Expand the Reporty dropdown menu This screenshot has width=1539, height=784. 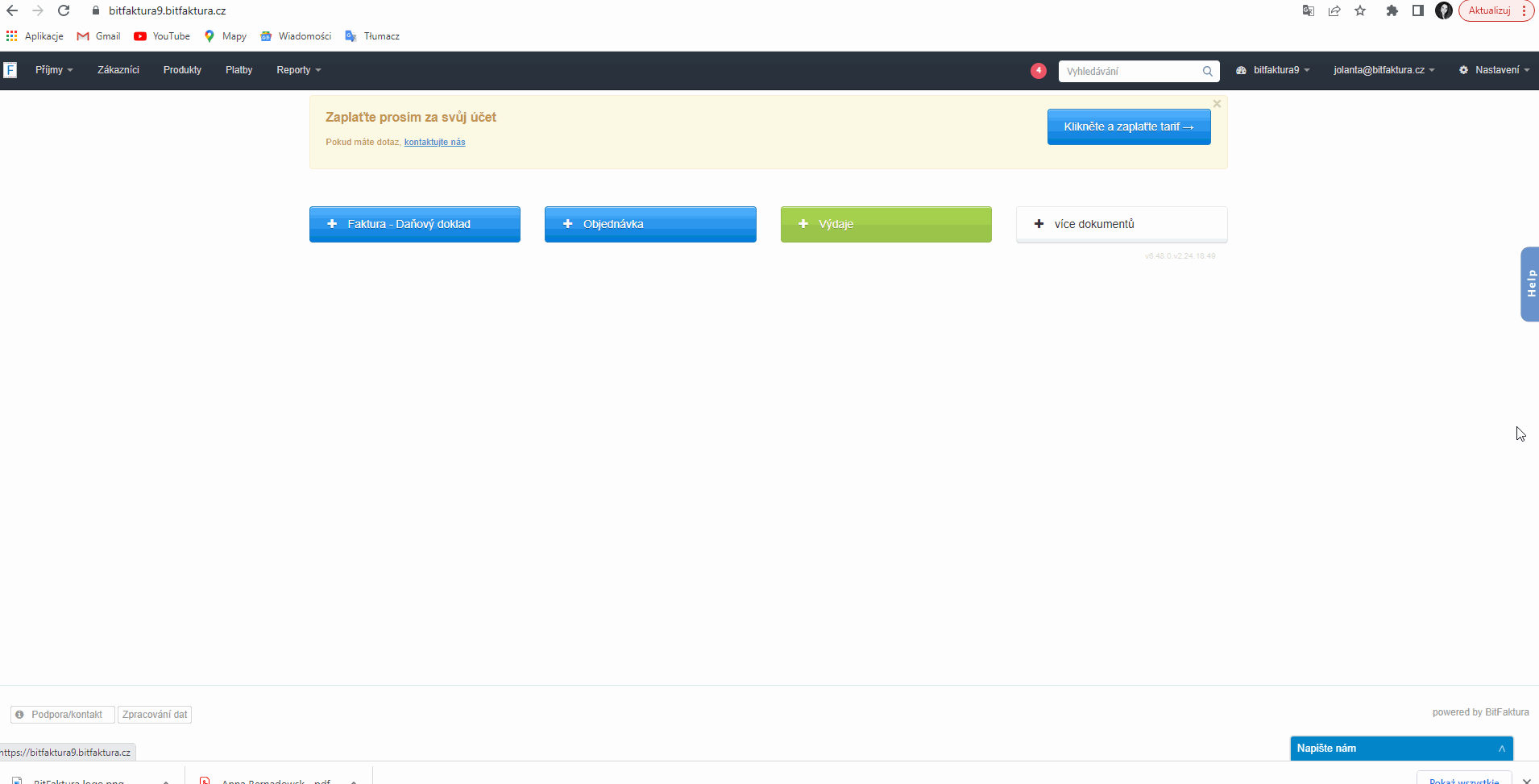pyautogui.click(x=299, y=70)
